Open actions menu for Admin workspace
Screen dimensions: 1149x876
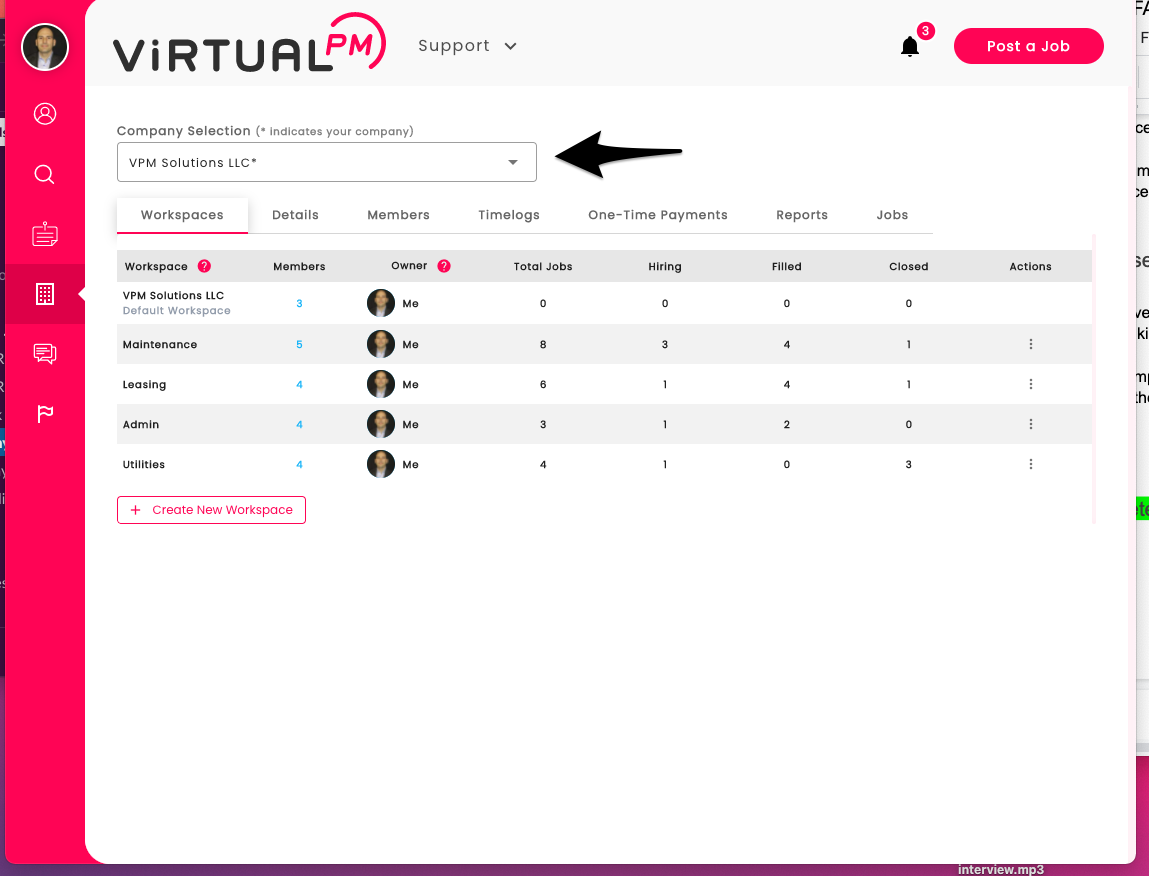click(x=1030, y=424)
